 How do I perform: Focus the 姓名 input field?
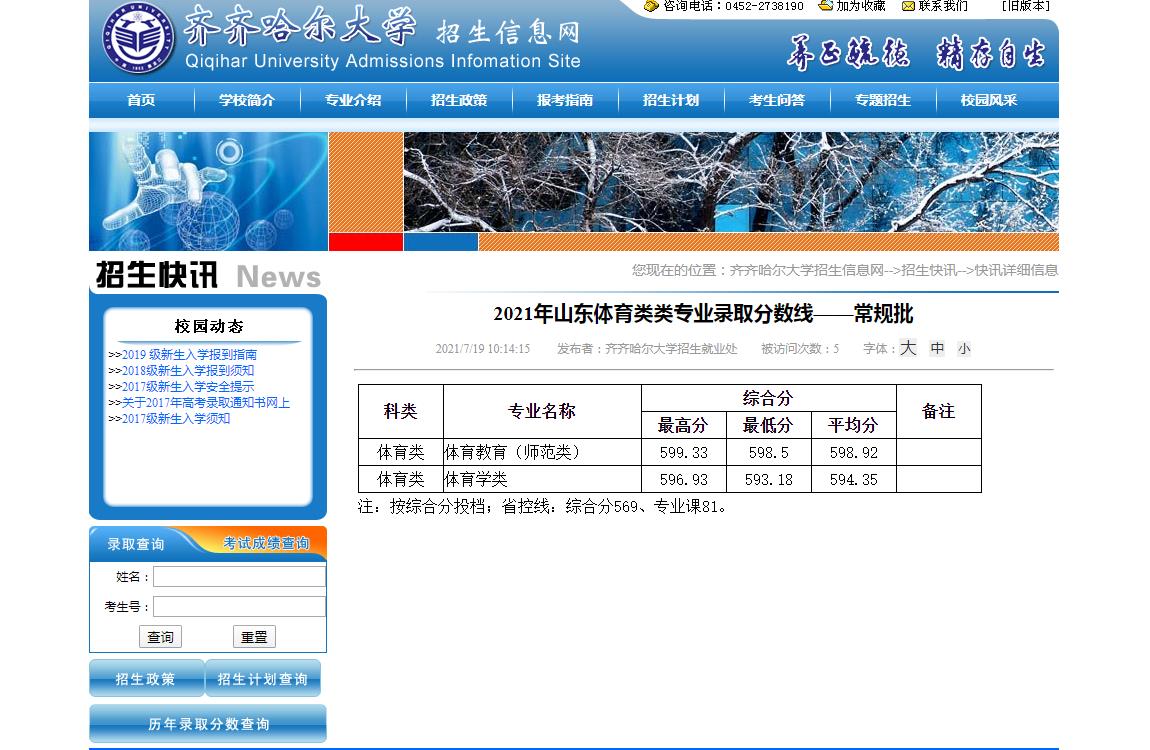pyautogui.click(x=239, y=577)
